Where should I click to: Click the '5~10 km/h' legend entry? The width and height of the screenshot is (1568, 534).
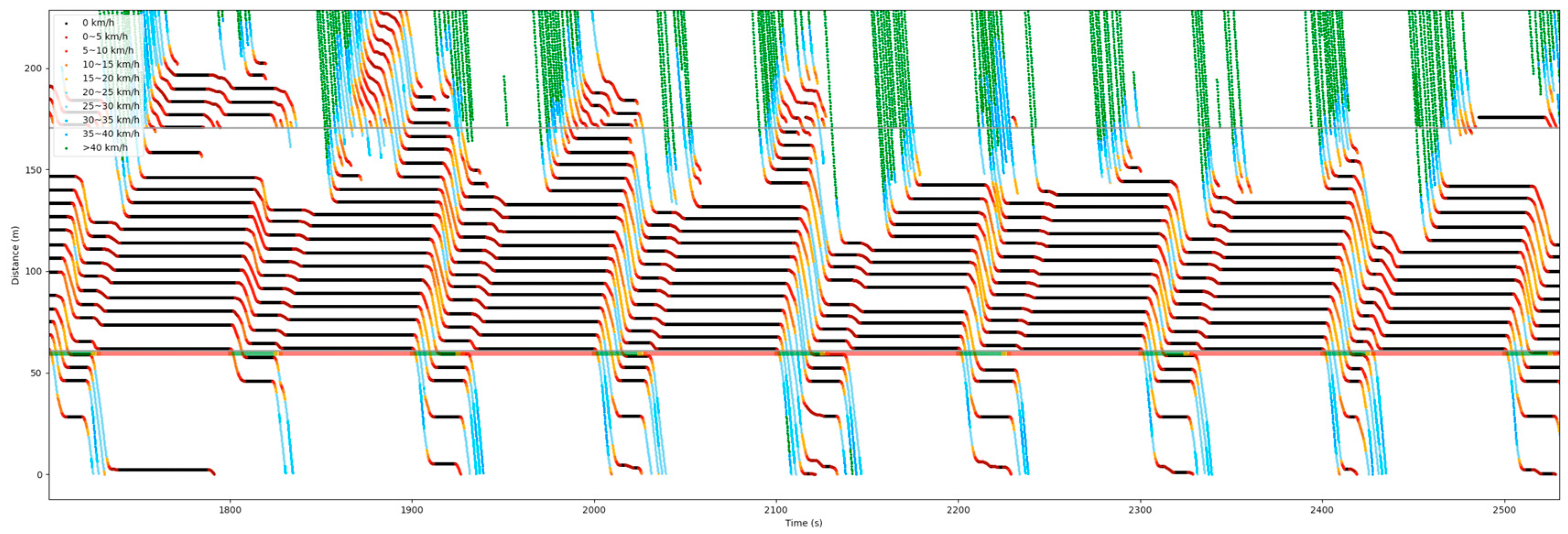(108, 51)
